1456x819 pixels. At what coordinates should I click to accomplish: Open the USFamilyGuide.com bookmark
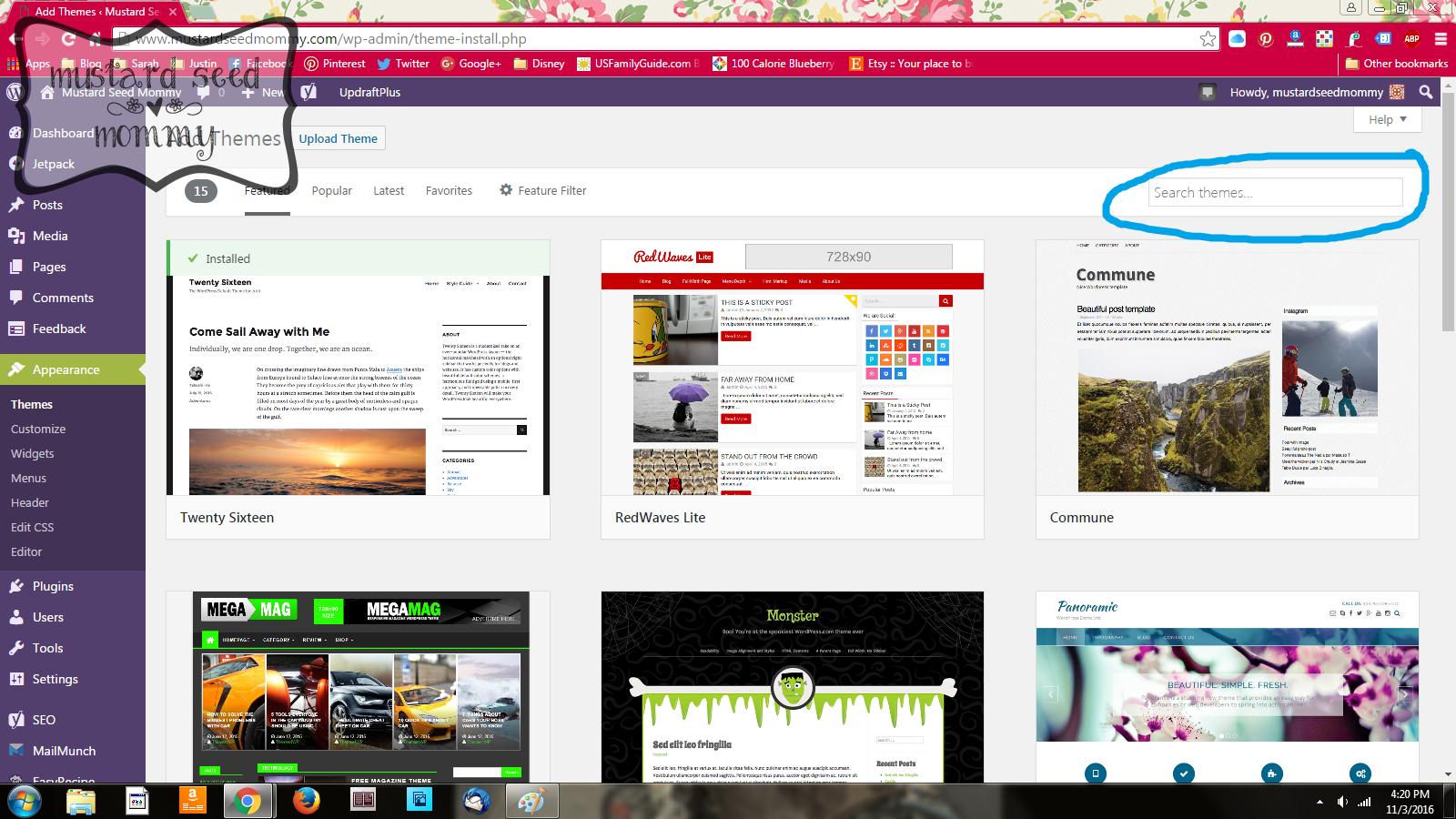point(639,64)
